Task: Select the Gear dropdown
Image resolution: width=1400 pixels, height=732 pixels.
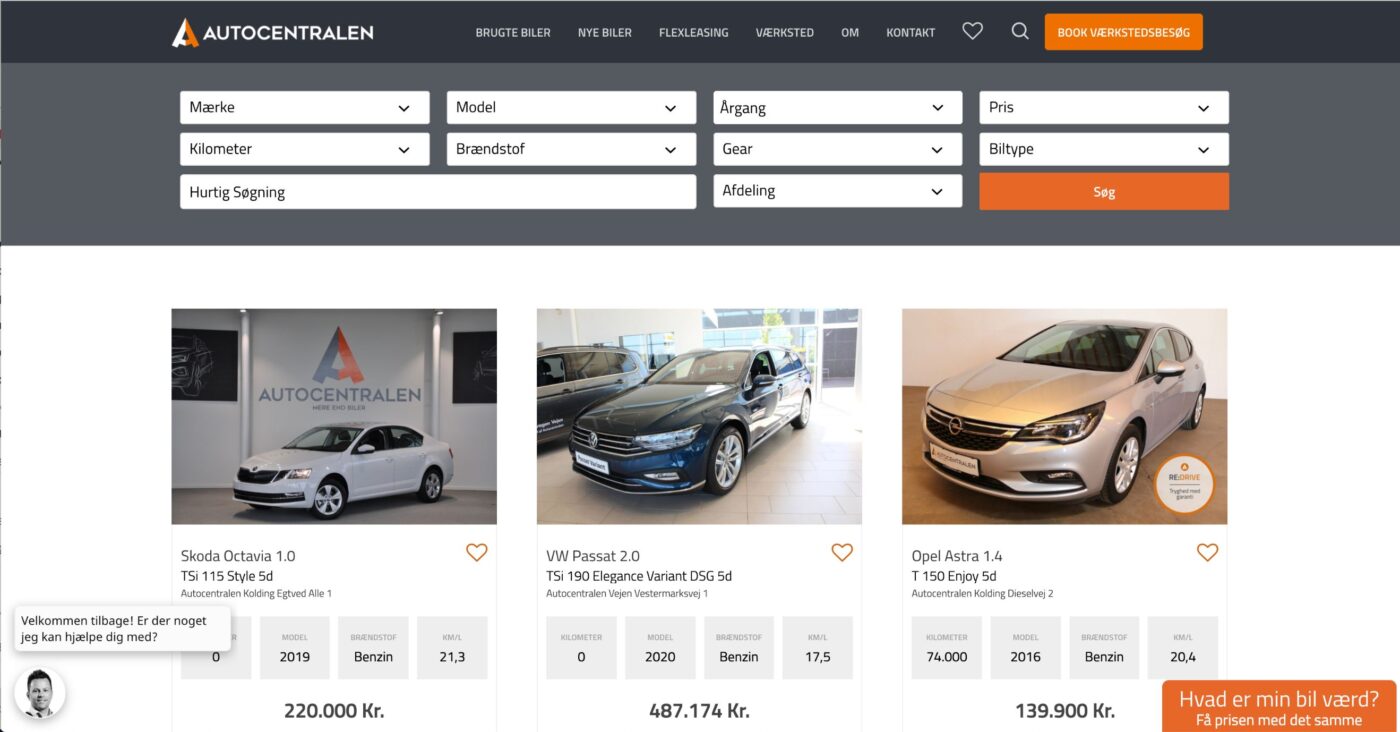Action: (x=837, y=149)
